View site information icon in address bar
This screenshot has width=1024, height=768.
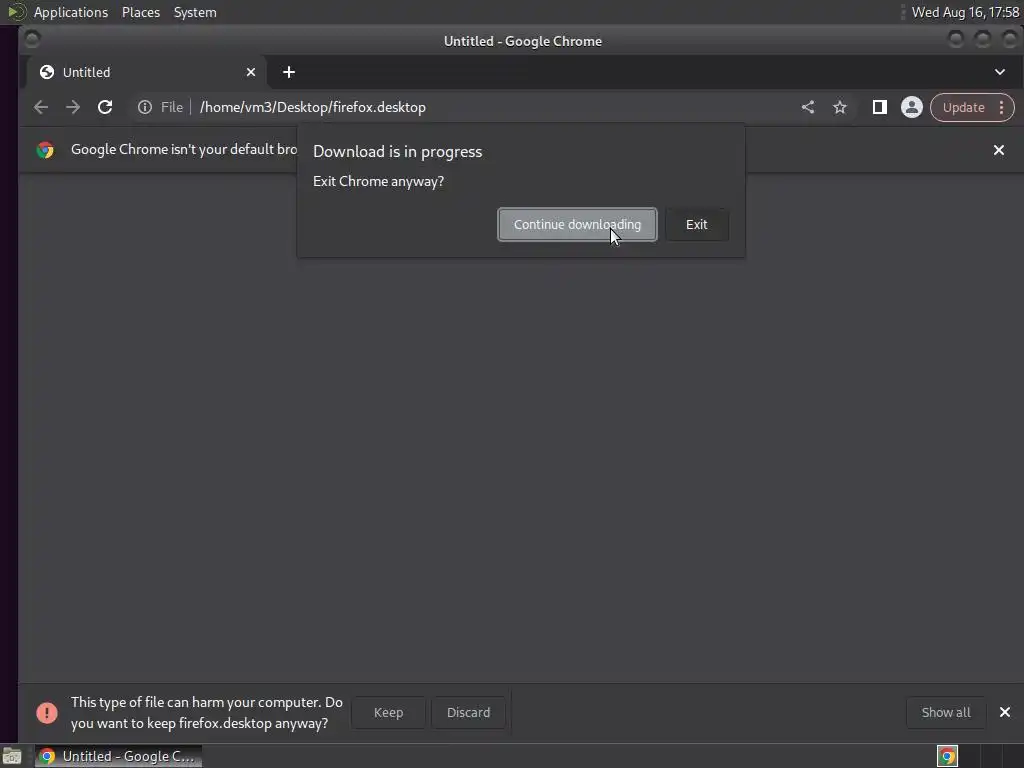[x=145, y=107]
